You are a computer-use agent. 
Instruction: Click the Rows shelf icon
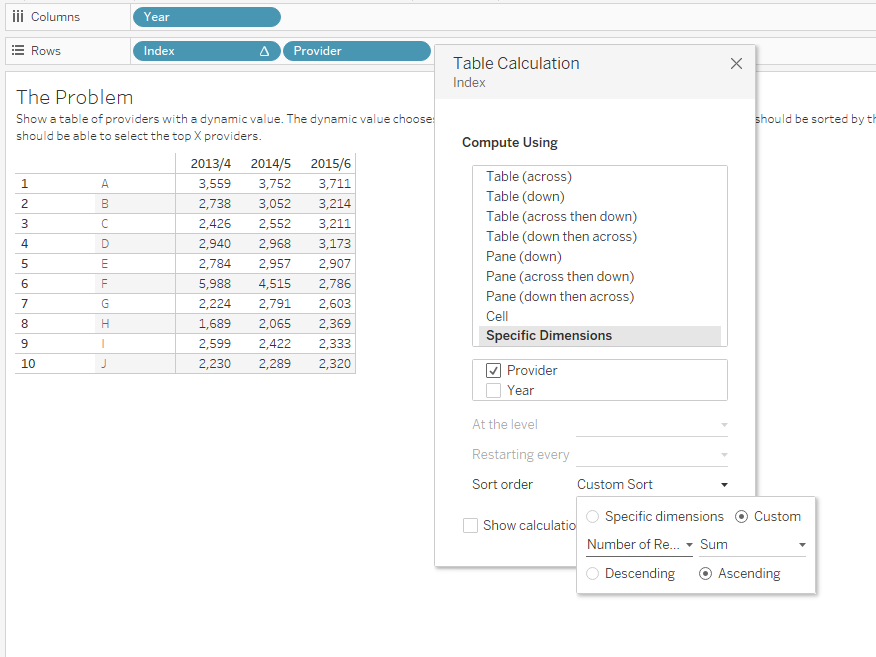17,50
